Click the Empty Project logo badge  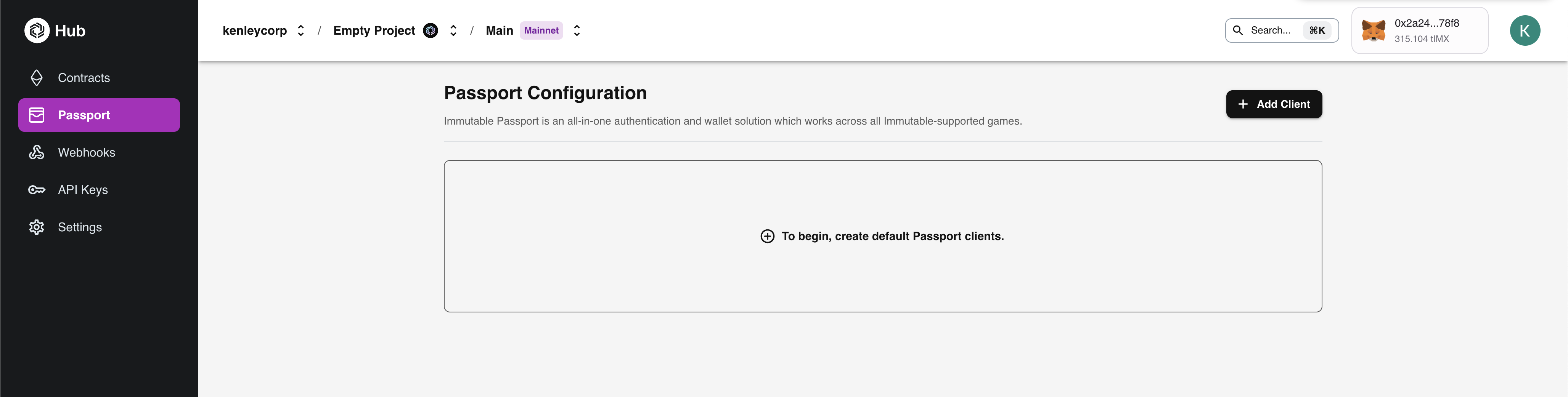431,30
